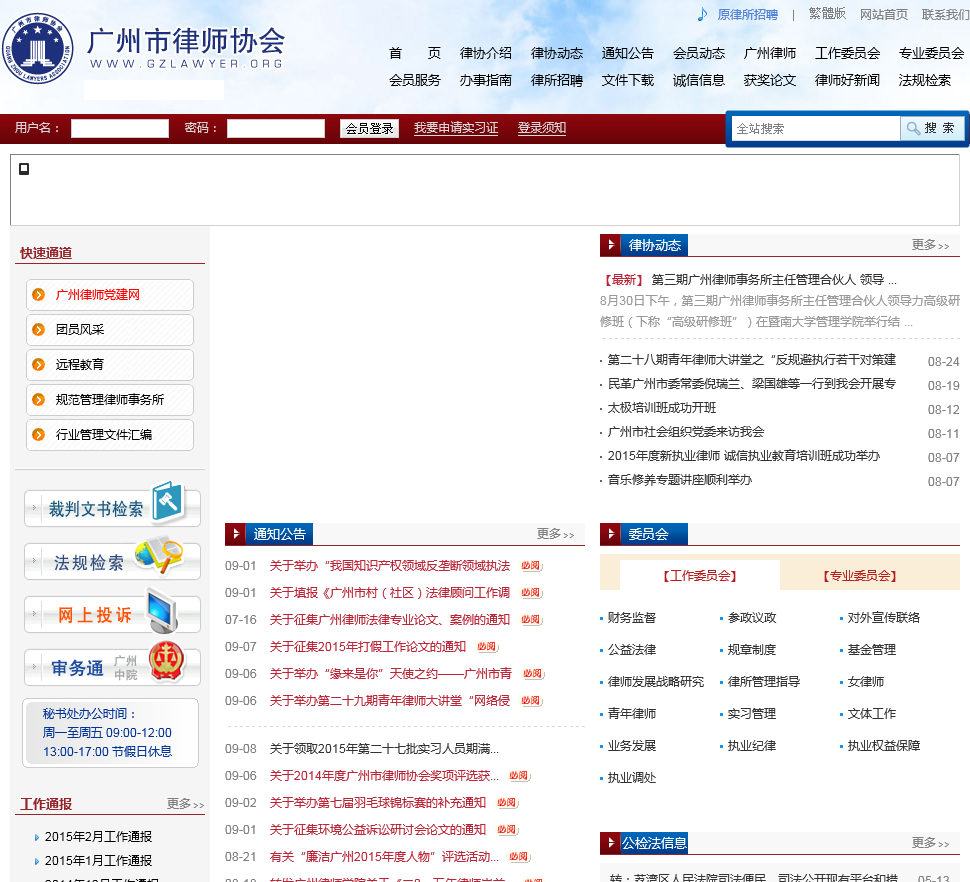This screenshot has width=970, height=882.
Task: Click the 搜索 search button
Action: click(932, 128)
